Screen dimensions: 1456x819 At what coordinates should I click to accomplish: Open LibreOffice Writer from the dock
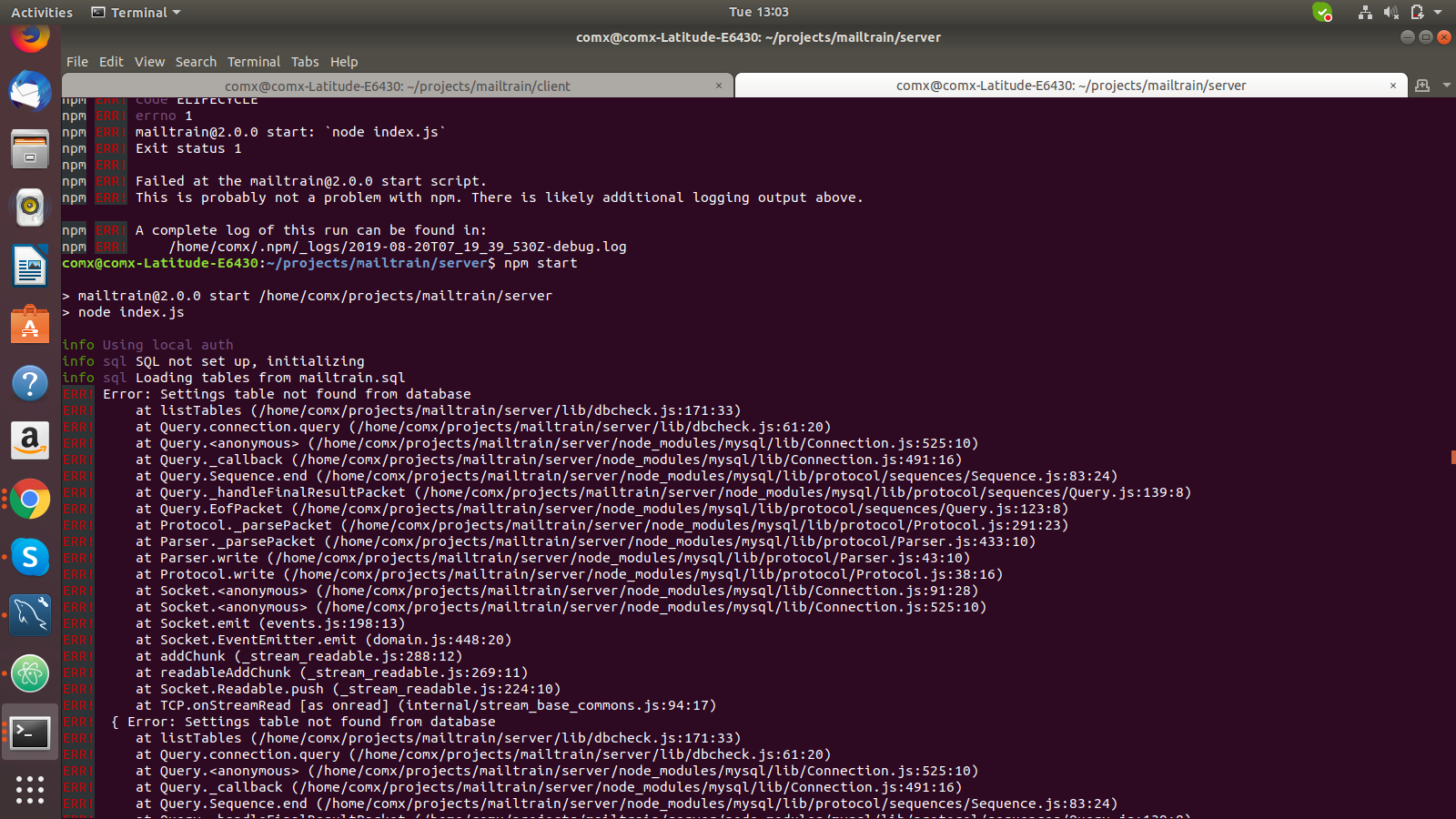click(30, 266)
